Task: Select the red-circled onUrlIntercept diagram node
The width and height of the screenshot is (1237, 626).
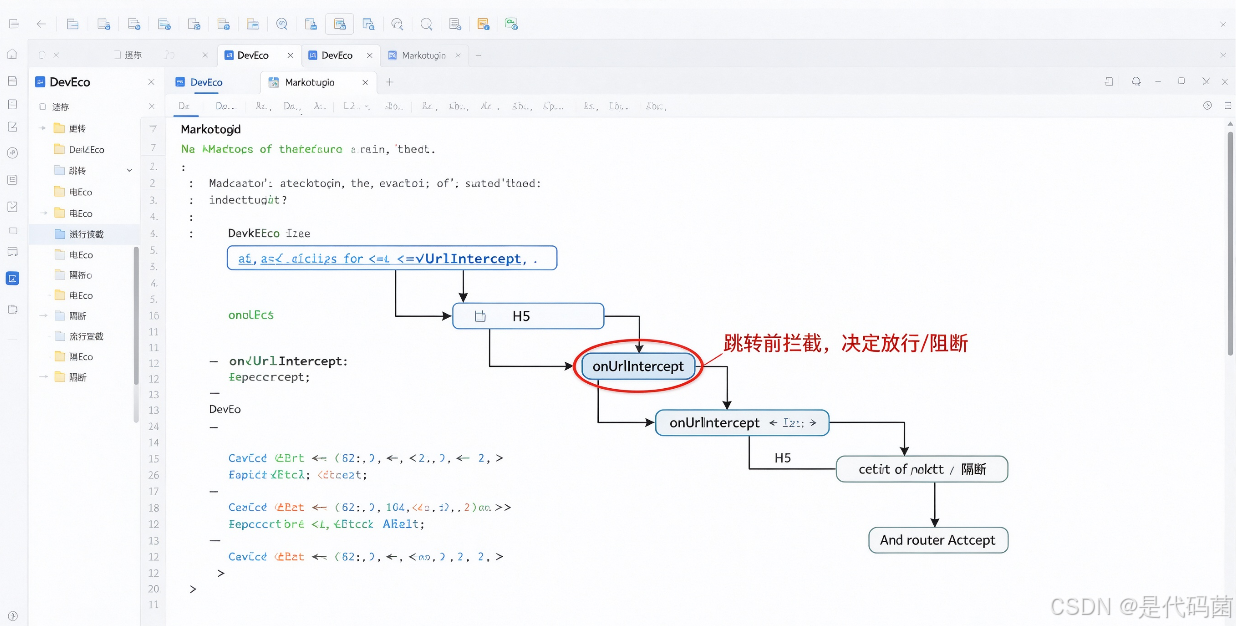Action: coord(638,366)
